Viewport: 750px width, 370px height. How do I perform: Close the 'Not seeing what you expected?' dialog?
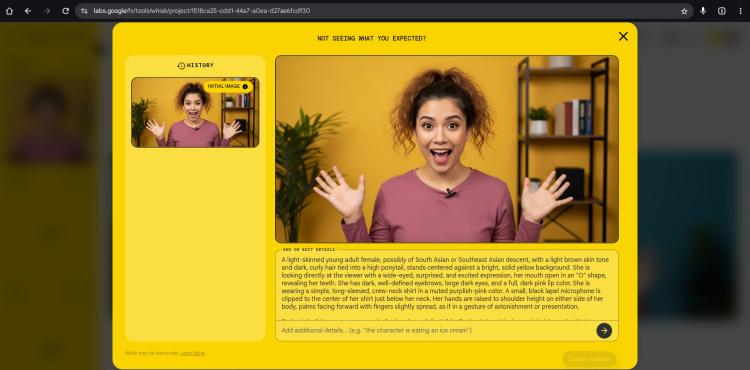[x=623, y=36]
